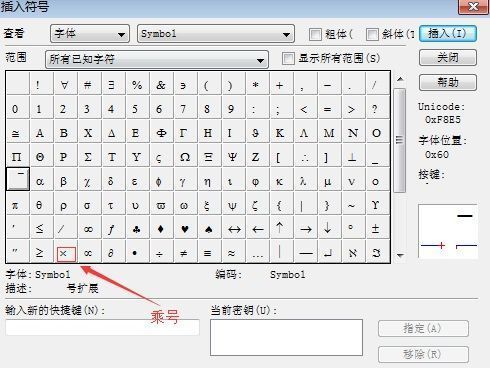The height and width of the screenshot is (368, 490).
Task: Choose the lowercase beta symbol
Action: (63, 181)
